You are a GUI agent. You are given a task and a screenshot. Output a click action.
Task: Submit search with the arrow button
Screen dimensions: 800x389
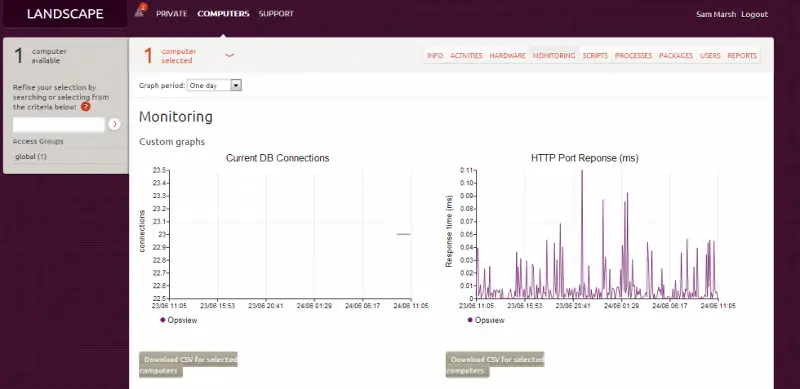115,124
